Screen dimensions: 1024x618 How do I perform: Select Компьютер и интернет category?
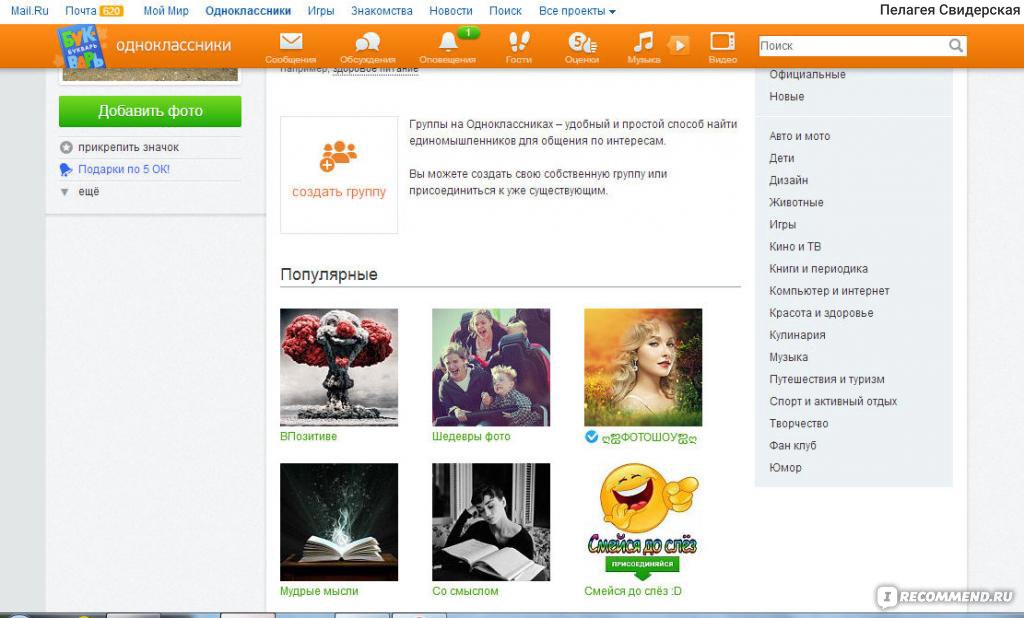click(829, 291)
